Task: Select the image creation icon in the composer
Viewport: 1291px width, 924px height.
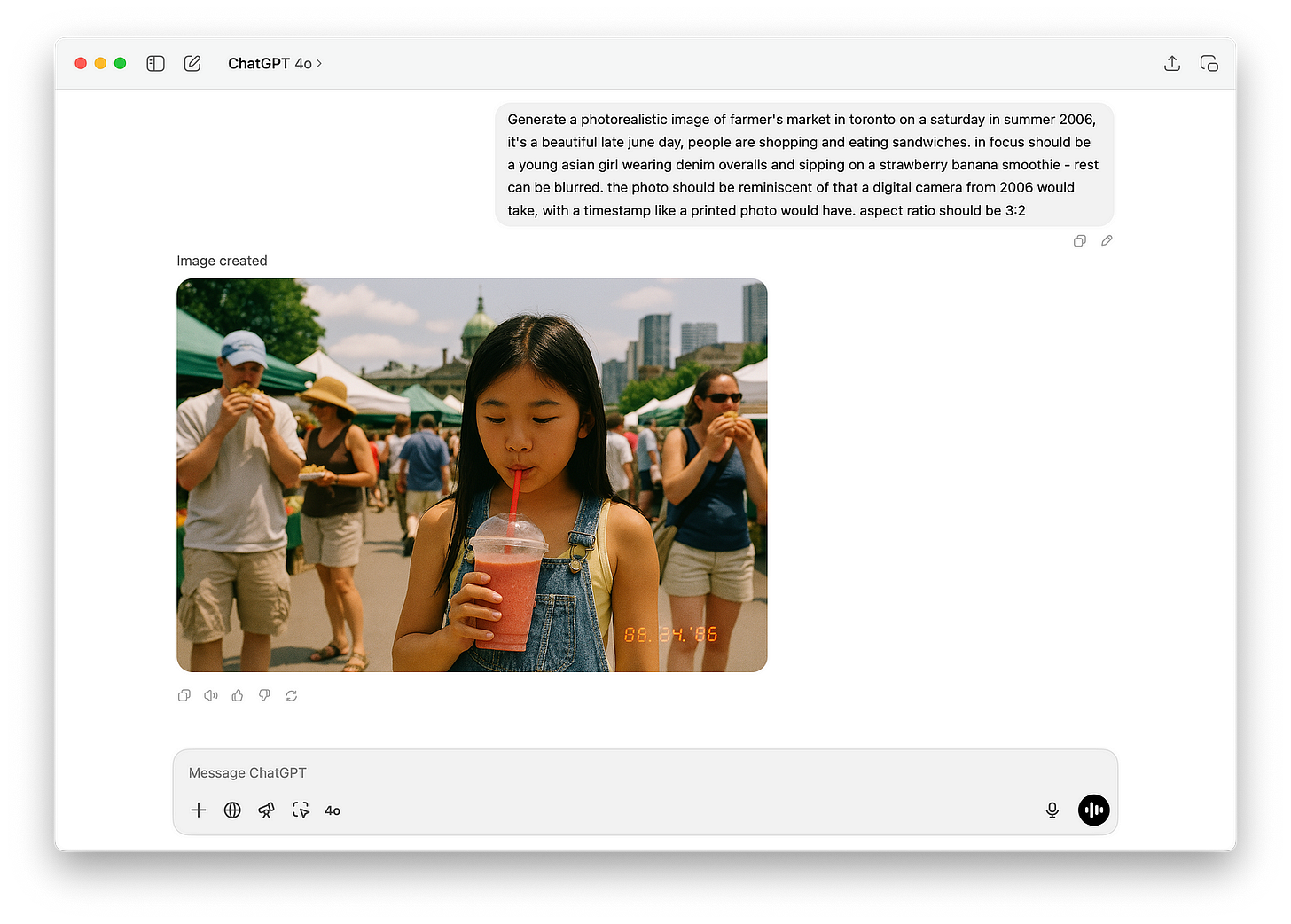Action: coord(301,810)
